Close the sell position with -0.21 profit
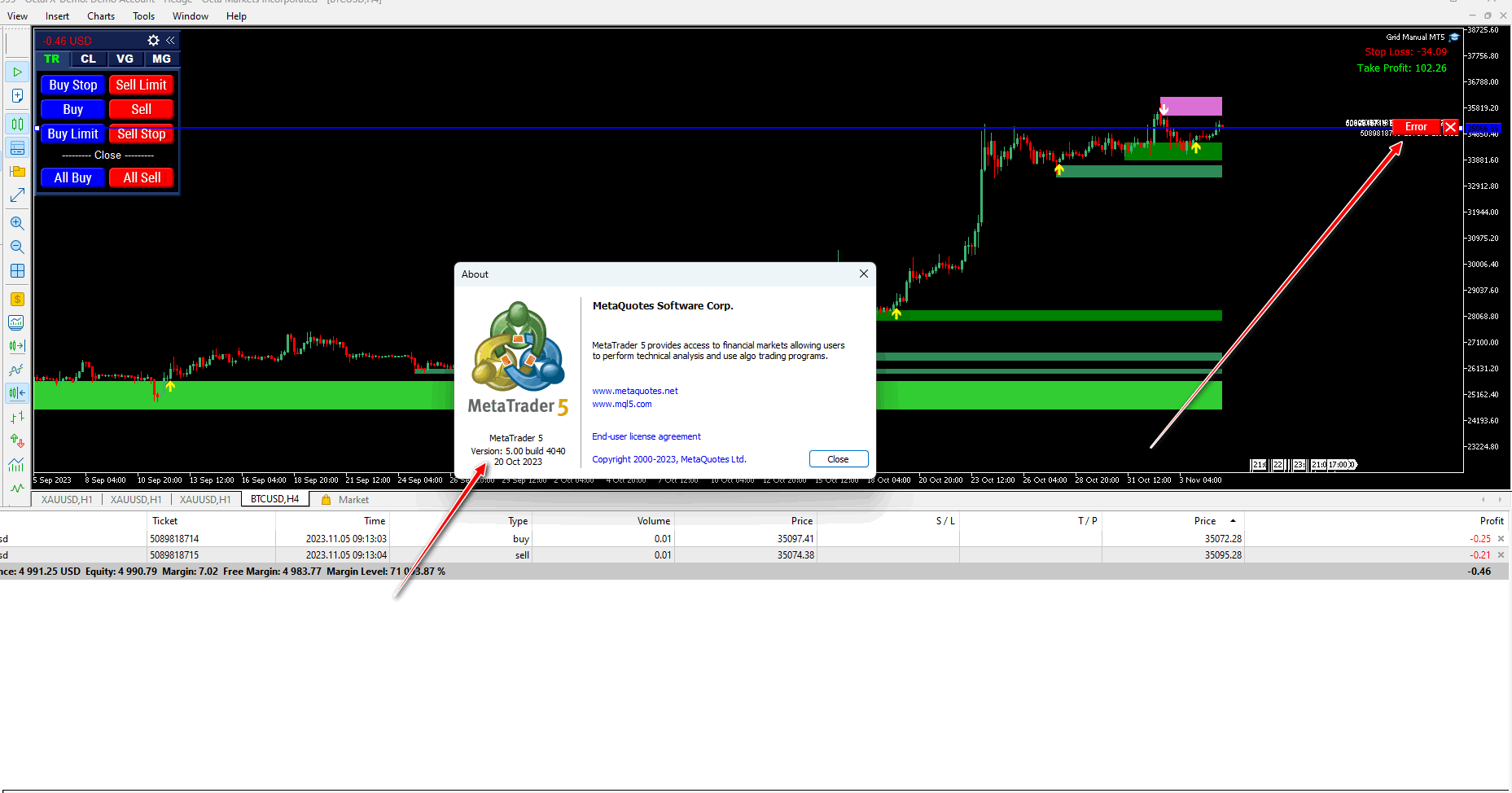The image size is (1512, 793). pyautogui.click(x=1501, y=555)
